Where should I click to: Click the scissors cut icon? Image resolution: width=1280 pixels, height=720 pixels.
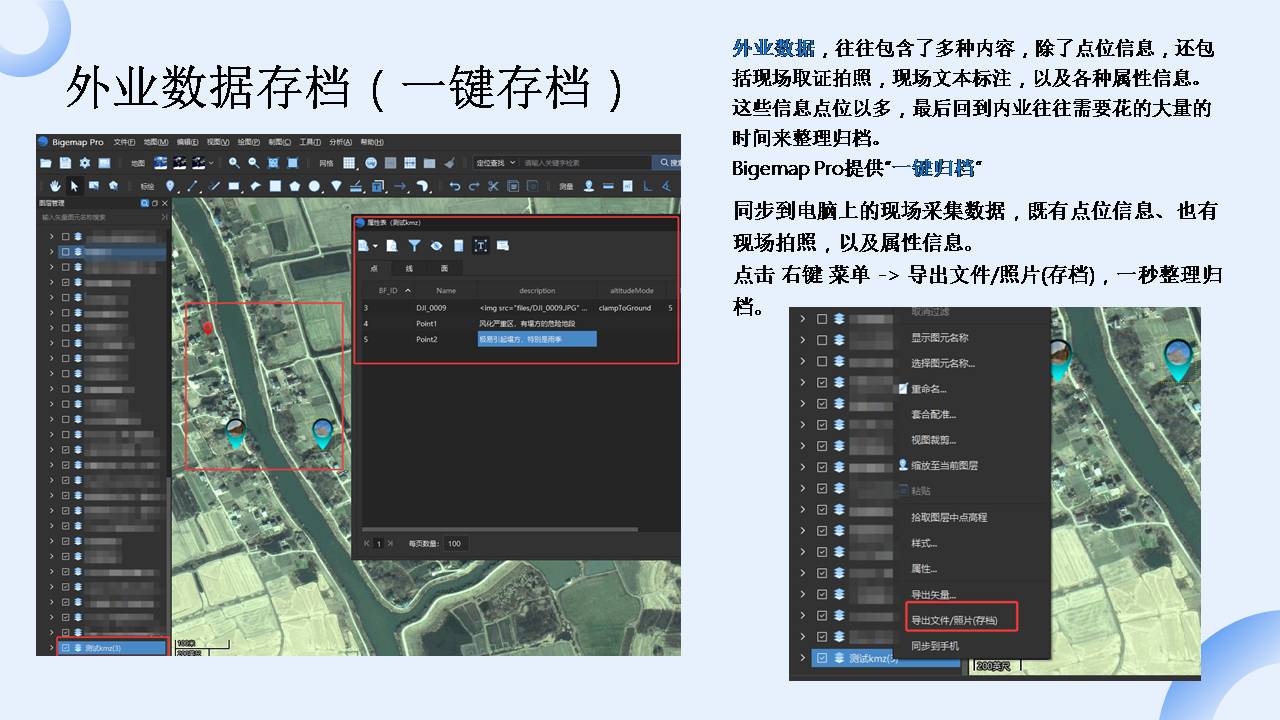pos(493,185)
